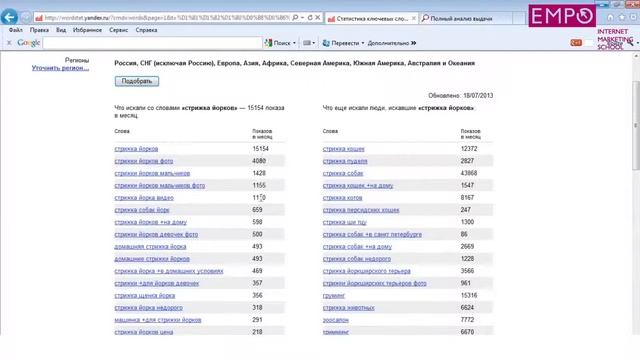This screenshot has height=360, width=640.
Task: Click the stop X icon in address bar
Action: (x=318, y=18)
